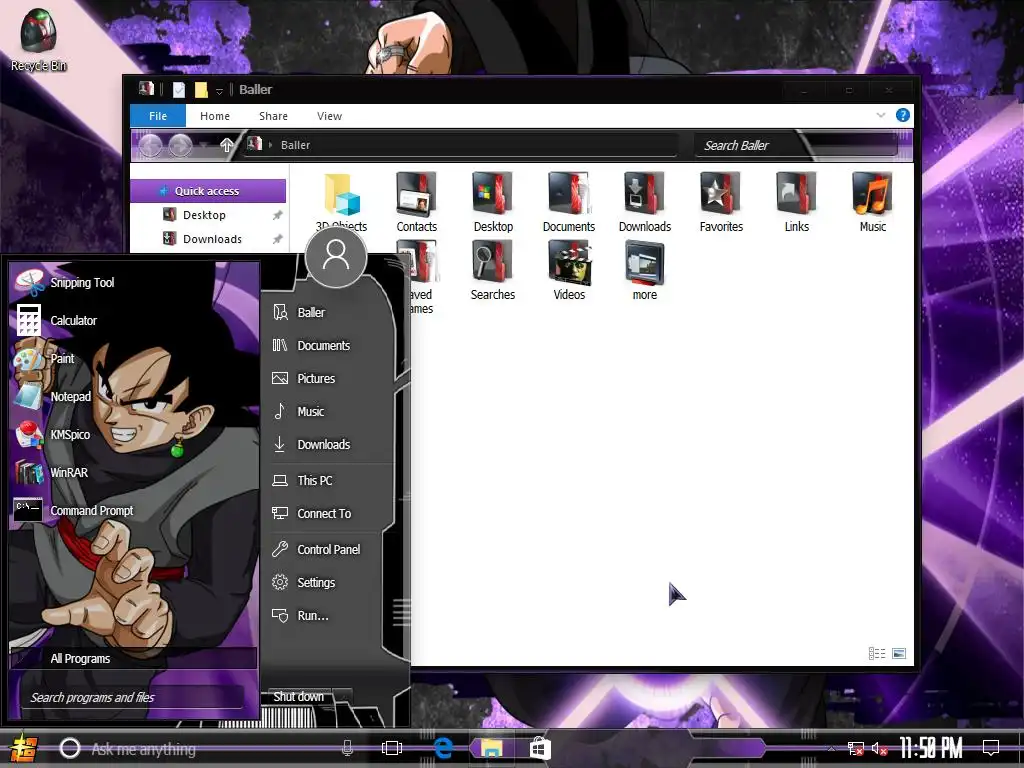This screenshot has height=768, width=1024.
Task: Unpin Desktop from Quick access
Action: point(278,216)
